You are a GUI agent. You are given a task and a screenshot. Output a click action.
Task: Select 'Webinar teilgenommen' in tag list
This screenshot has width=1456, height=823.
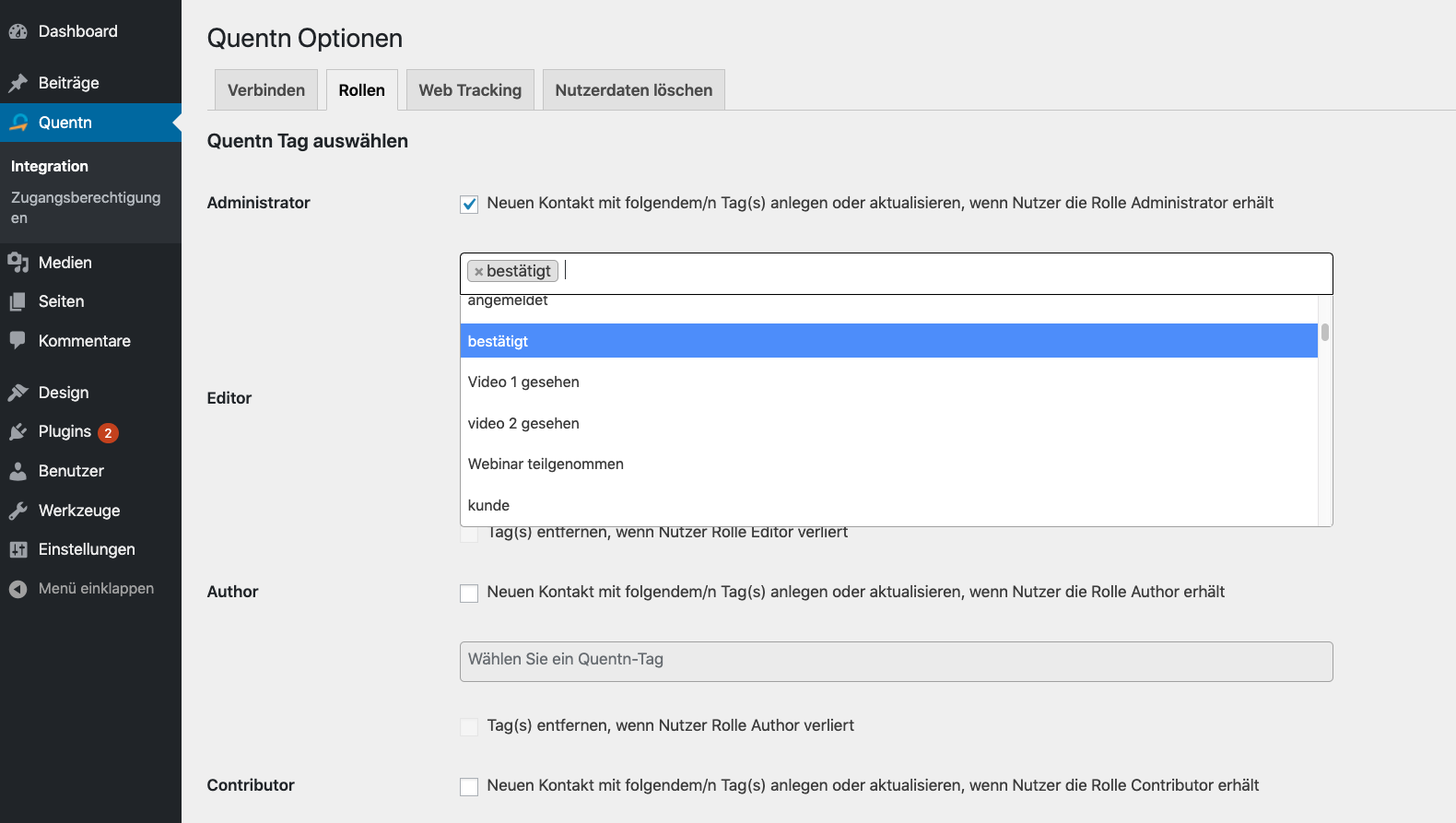[546, 464]
